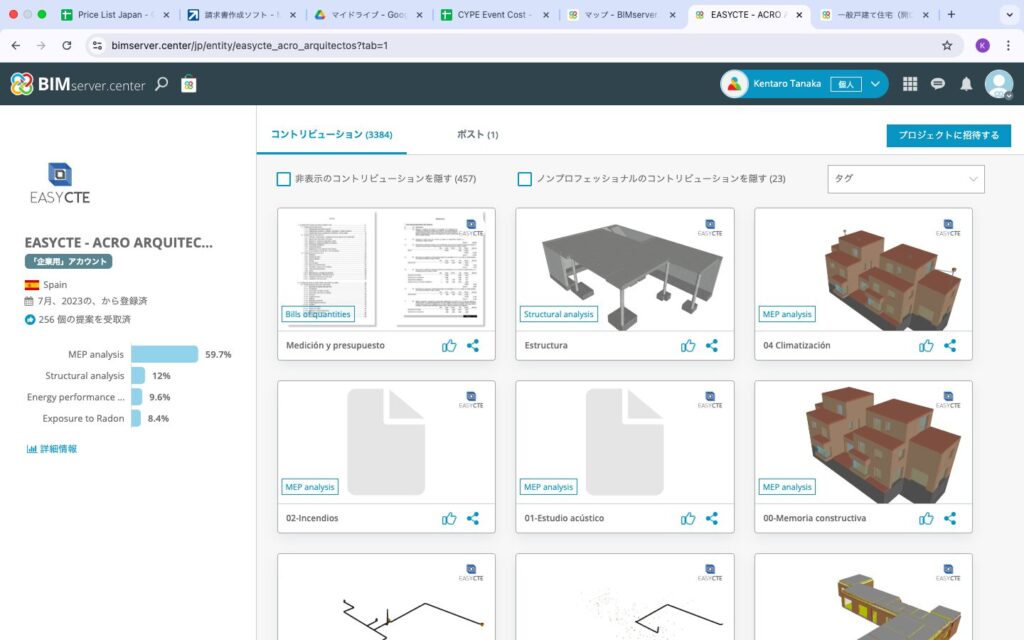Like the Estructura contribution

(688, 345)
